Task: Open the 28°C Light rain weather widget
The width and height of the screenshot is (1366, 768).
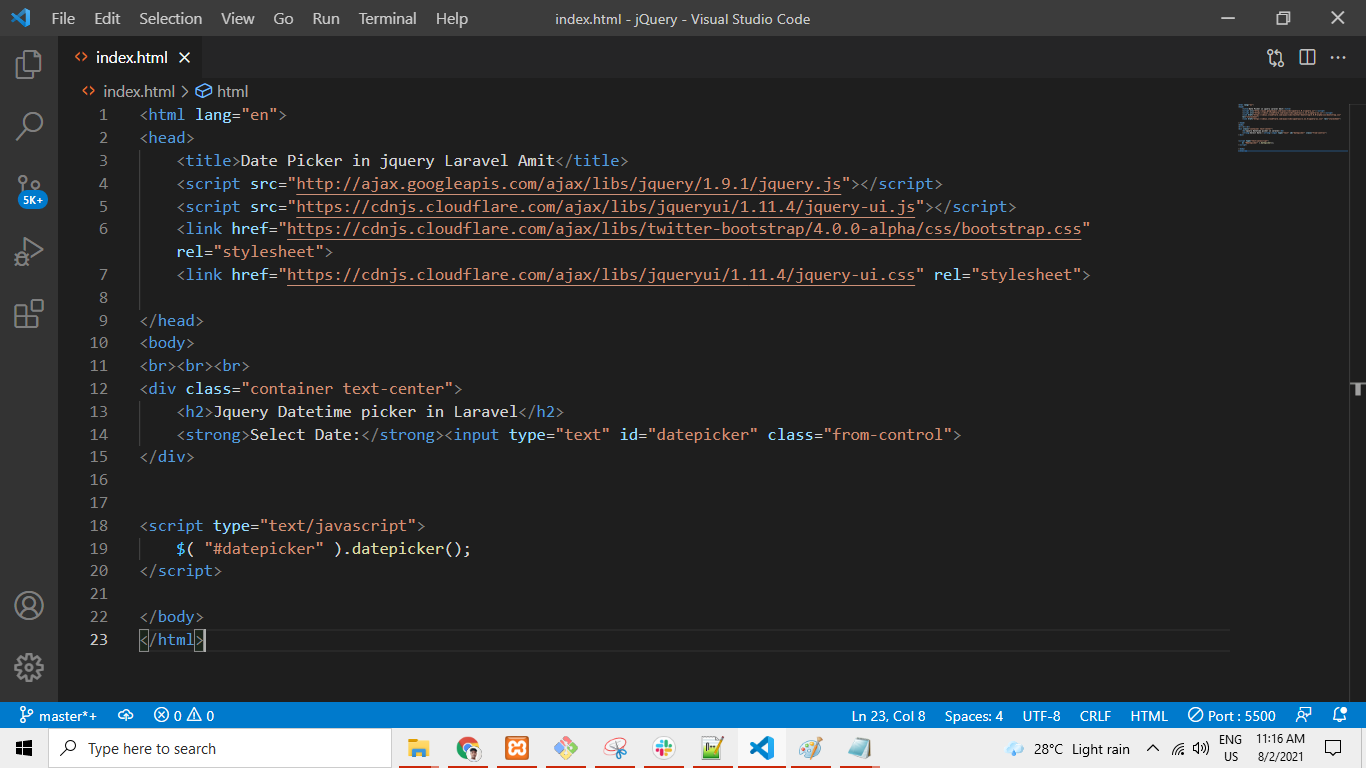Action: pos(1067,748)
